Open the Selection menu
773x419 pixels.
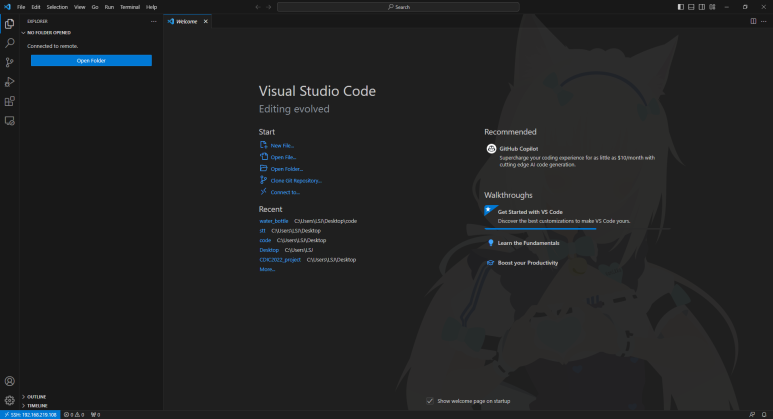(57, 7)
